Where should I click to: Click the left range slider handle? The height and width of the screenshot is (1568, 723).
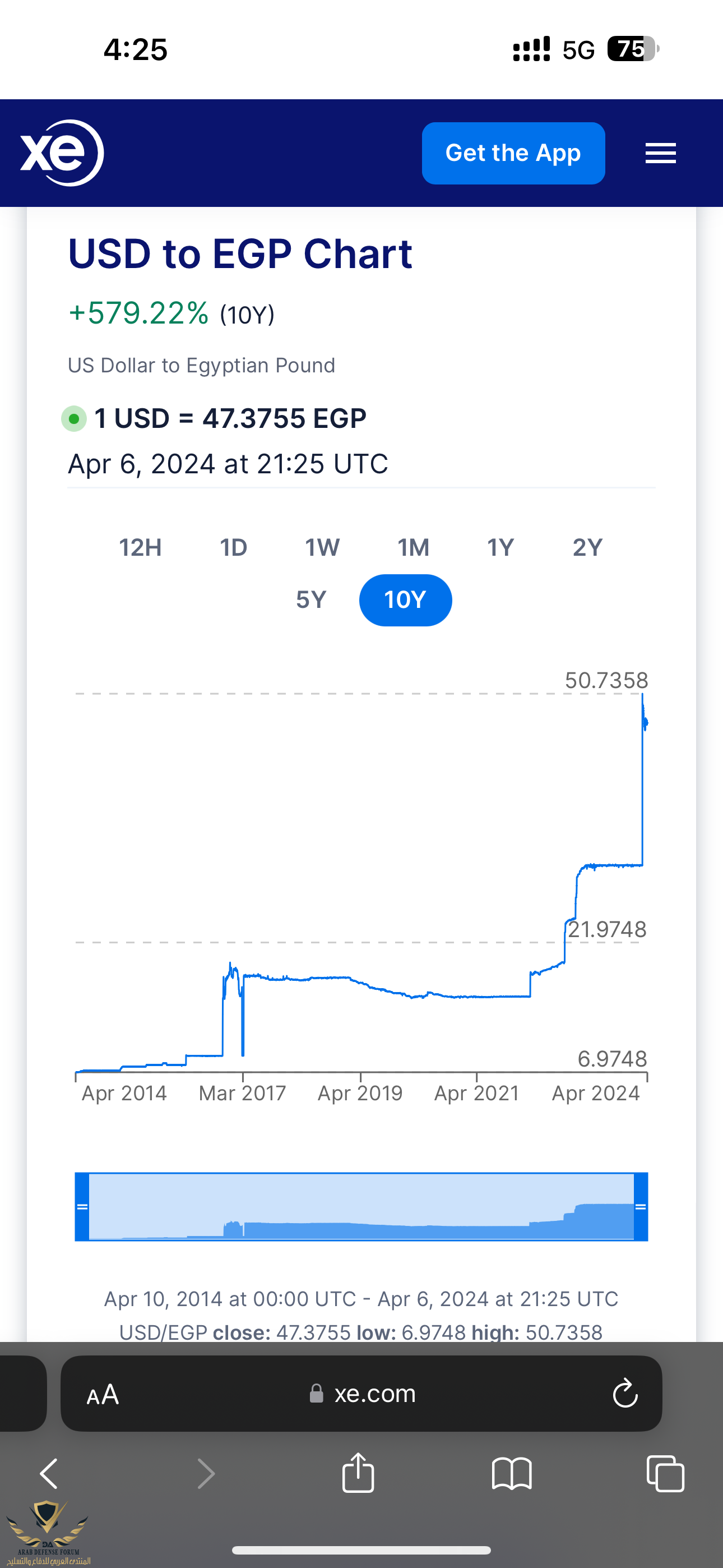pyautogui.click(x=82, y=1206)
